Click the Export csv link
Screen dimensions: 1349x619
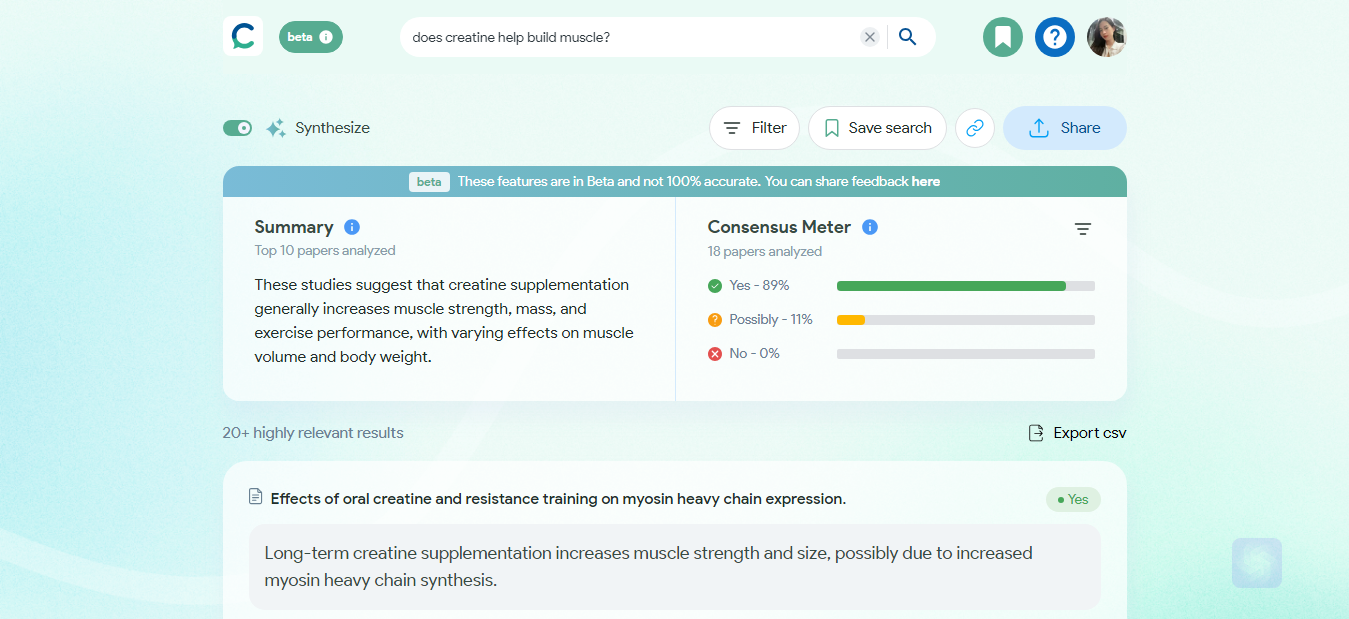[1077, 433]
